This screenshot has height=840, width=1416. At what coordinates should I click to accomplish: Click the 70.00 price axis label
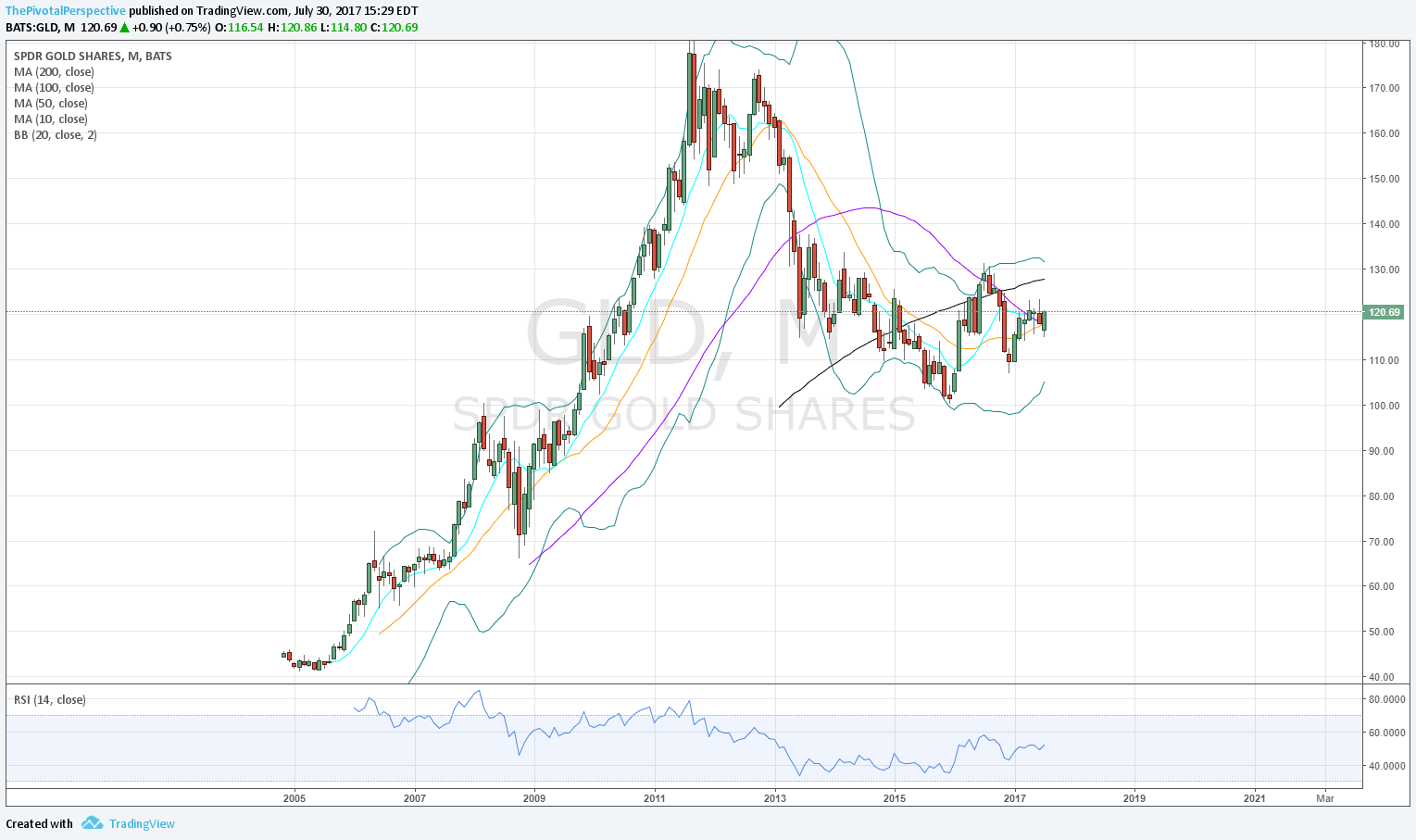[x=1384, y=542]
